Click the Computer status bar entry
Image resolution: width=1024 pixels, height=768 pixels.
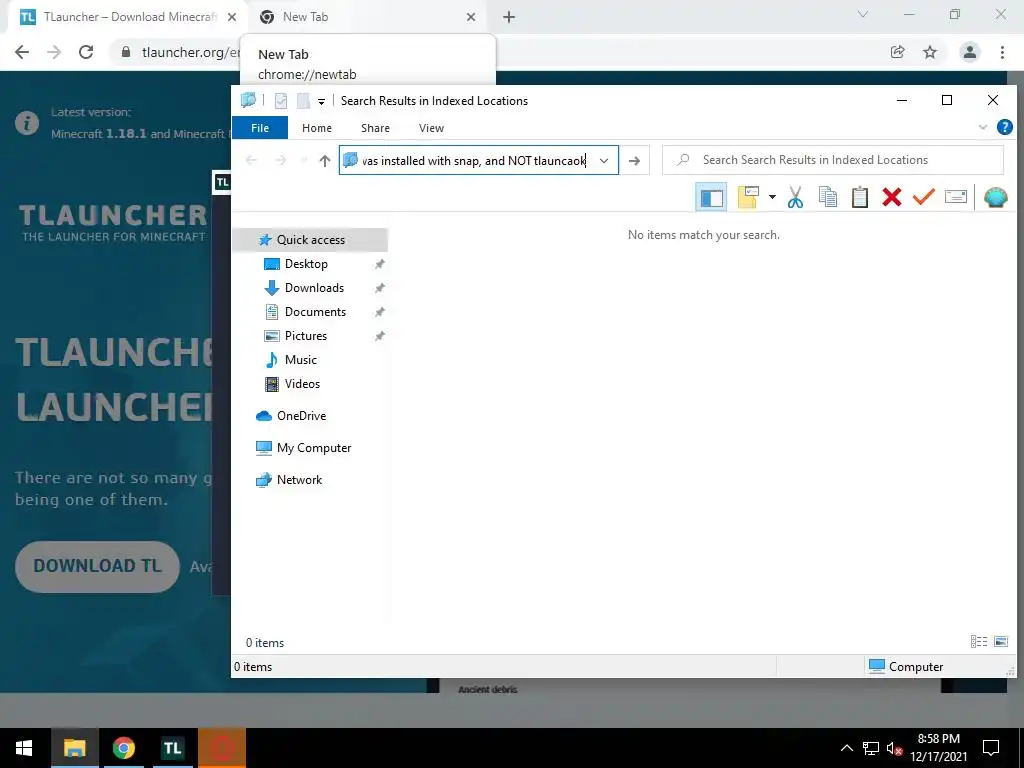coord(906,667)
